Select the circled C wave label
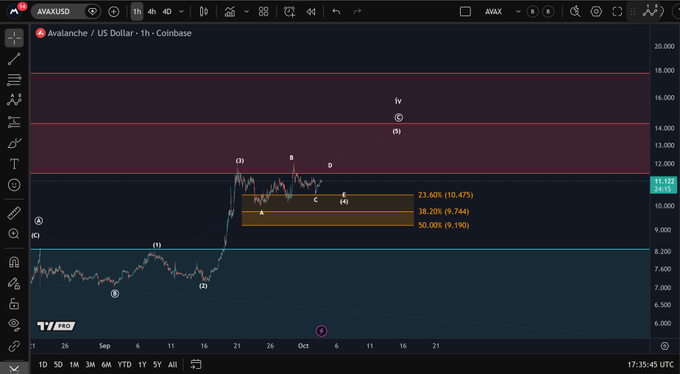 [x=399, y=118]
